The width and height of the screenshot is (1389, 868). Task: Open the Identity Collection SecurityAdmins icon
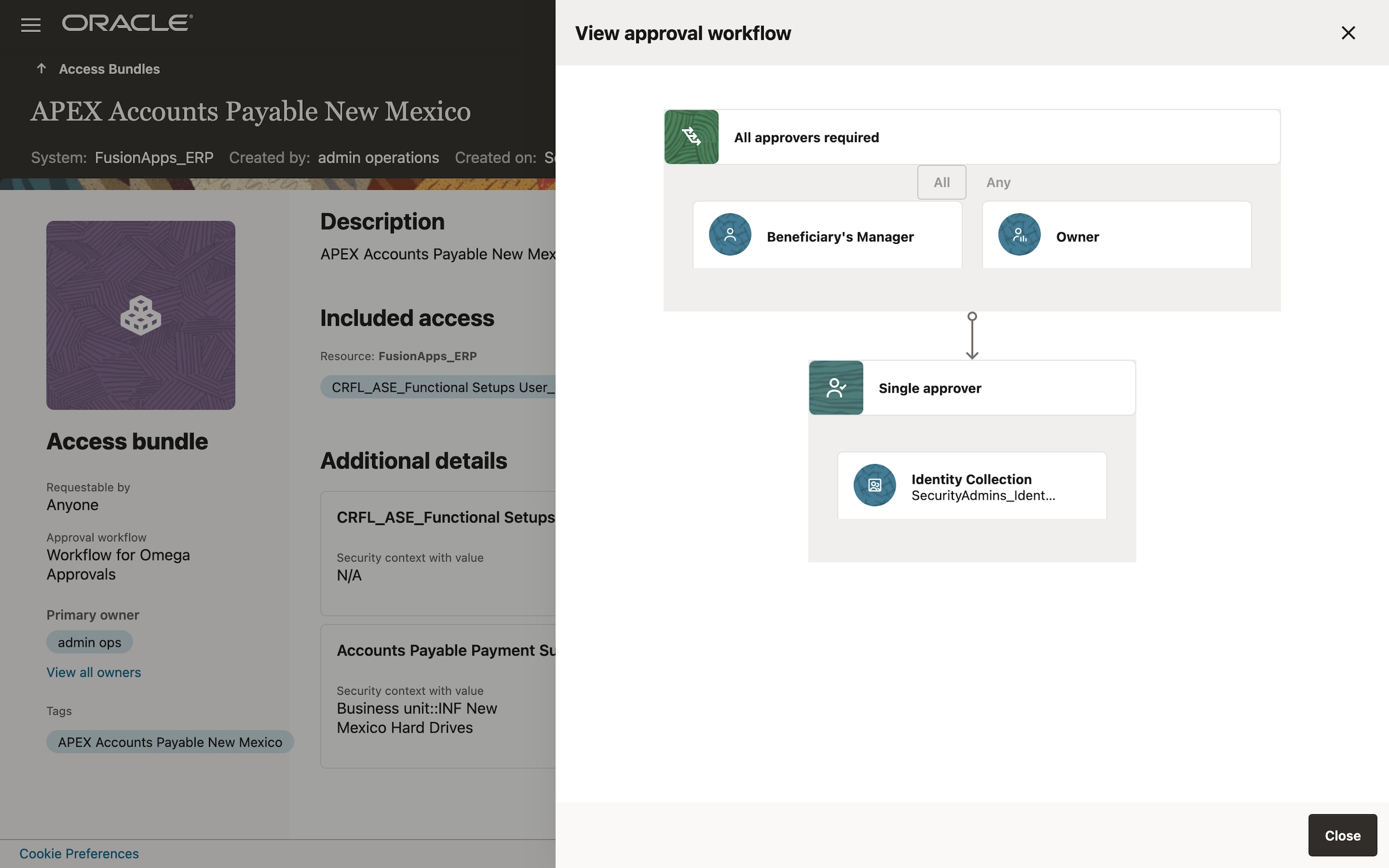tap(874, 485)
